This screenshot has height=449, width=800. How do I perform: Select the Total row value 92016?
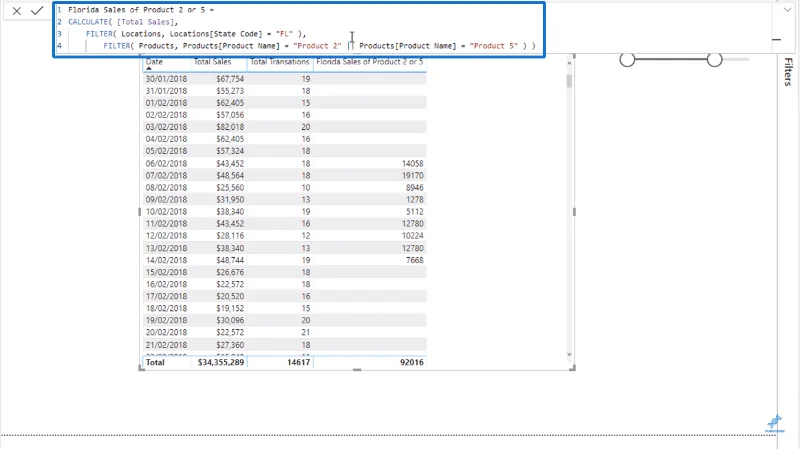pos(412,362)
